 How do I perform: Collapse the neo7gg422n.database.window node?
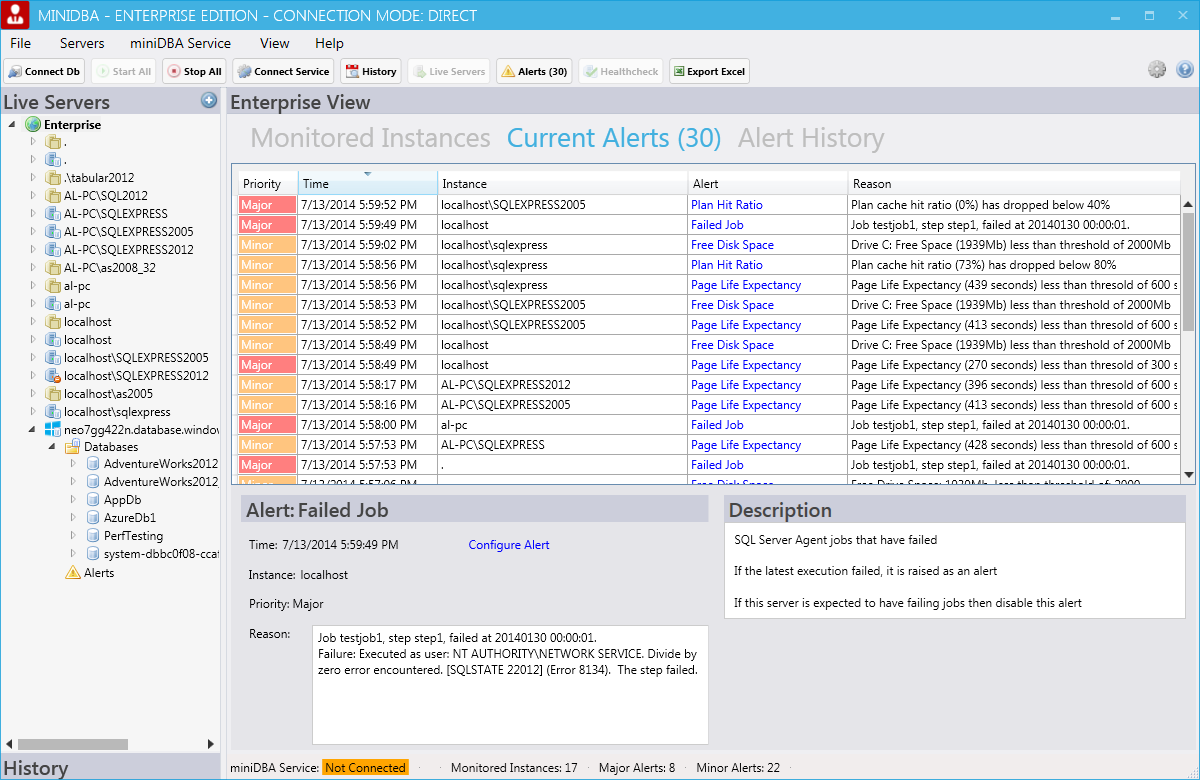click(33, 429)
